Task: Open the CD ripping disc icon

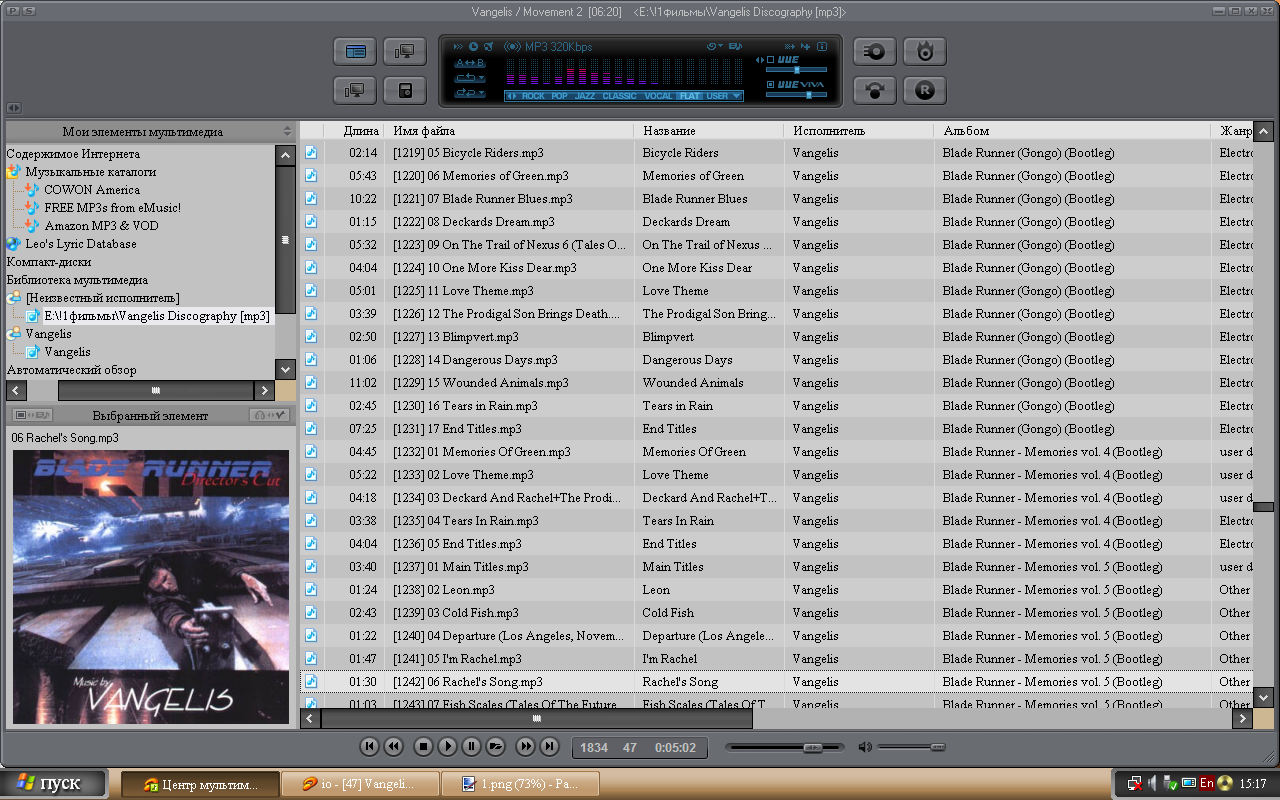Action: point(875,51)
